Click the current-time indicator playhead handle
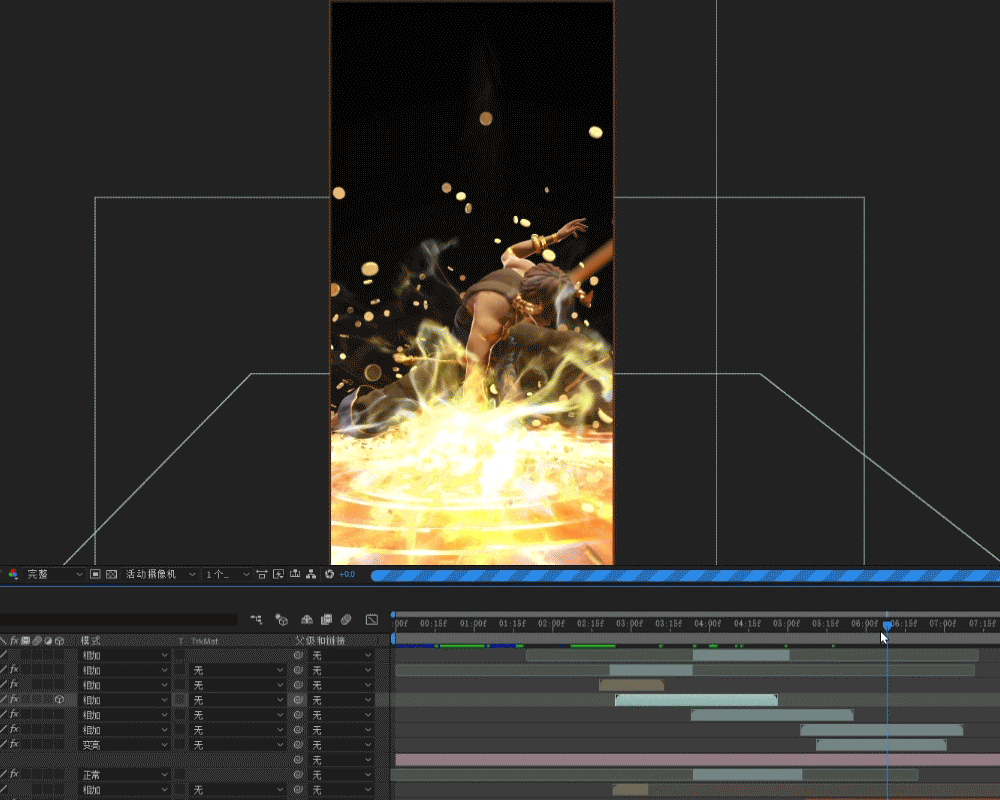The height and width of the screenshot is (800, 1000). click(x=887, y=625)
